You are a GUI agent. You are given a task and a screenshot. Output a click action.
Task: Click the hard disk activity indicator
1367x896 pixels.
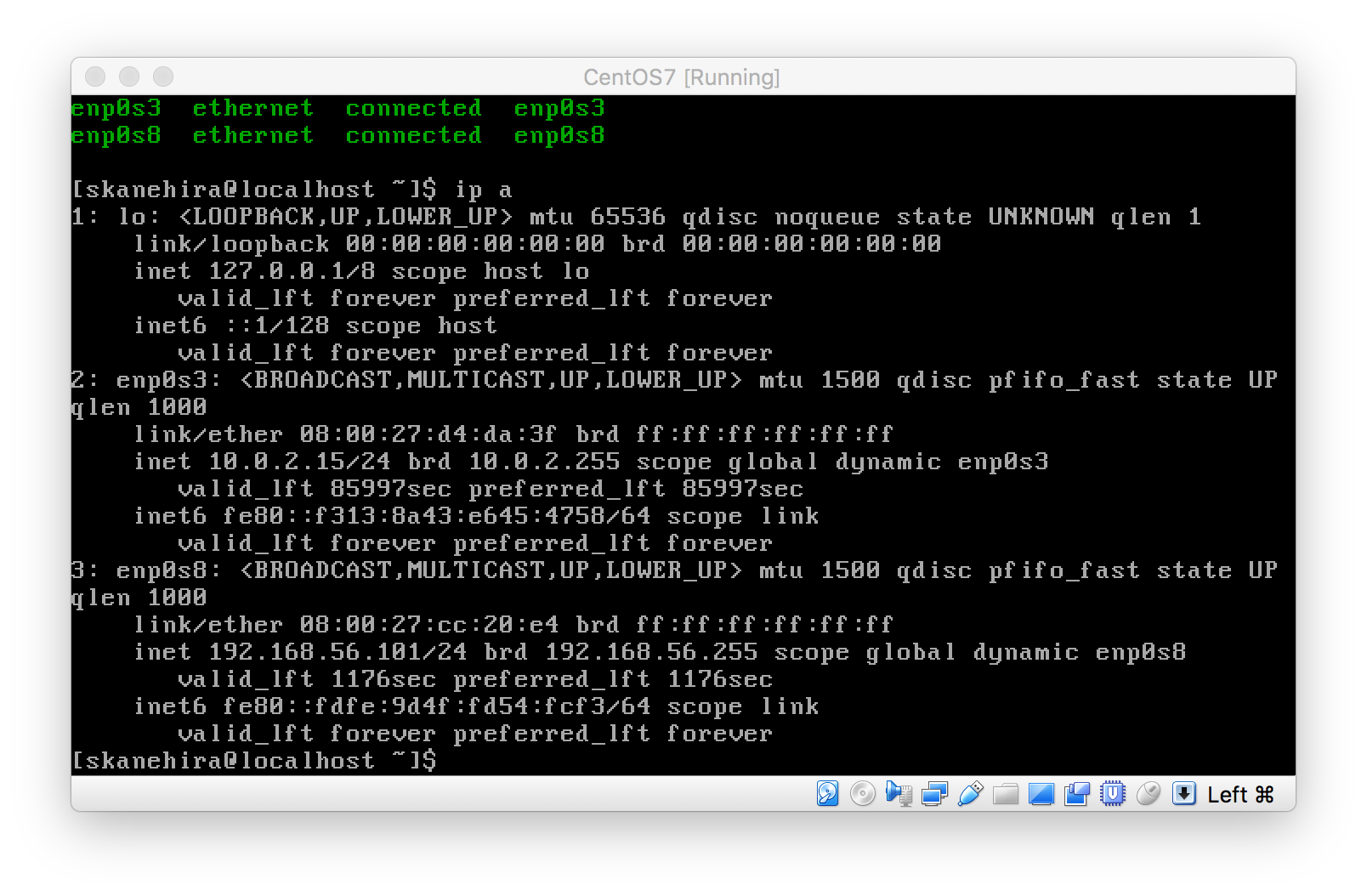(x=827, y=793)
